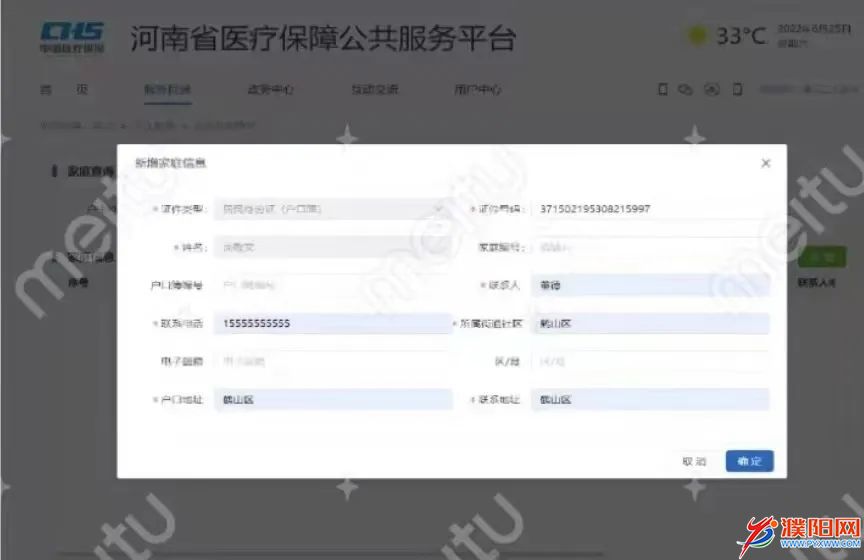This screenshot has width=864, height=560.
Task: Click the 取消 cancel button
Action: coord(694,461)
